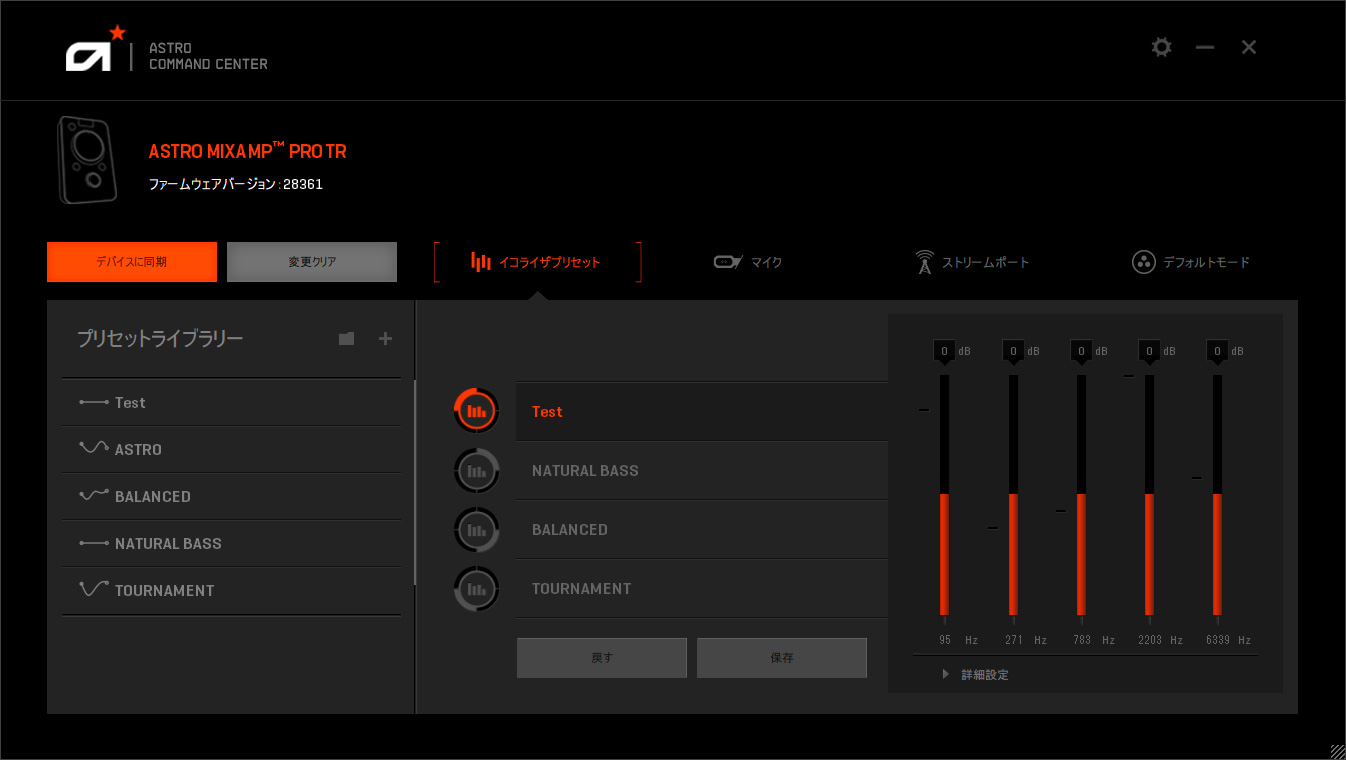
Task: Click the 6339 Hz equalizer slider bar
Action: 1217,495
